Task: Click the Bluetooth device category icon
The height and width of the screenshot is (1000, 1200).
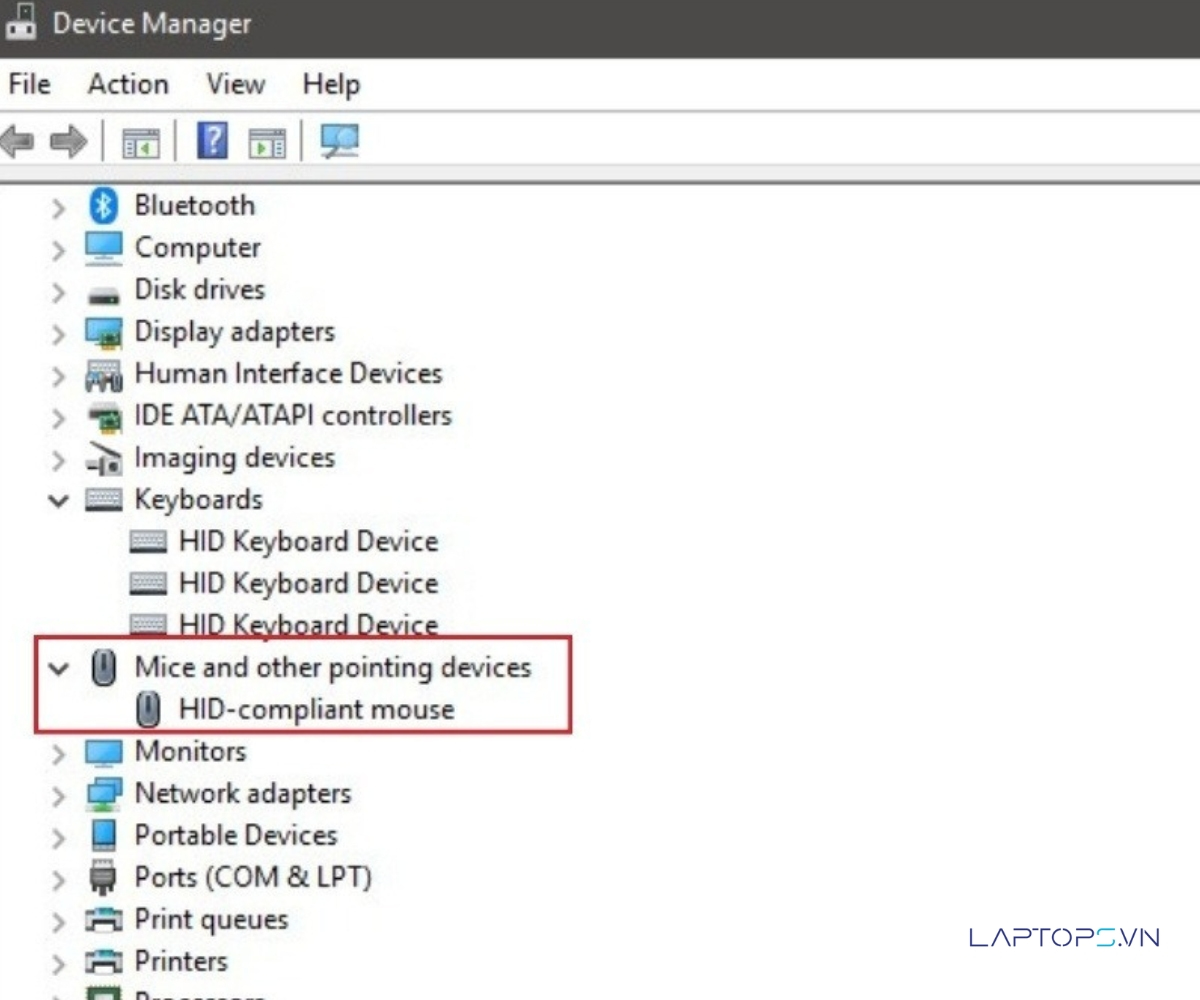Action: pyautogui.click(x=104, y=206)
